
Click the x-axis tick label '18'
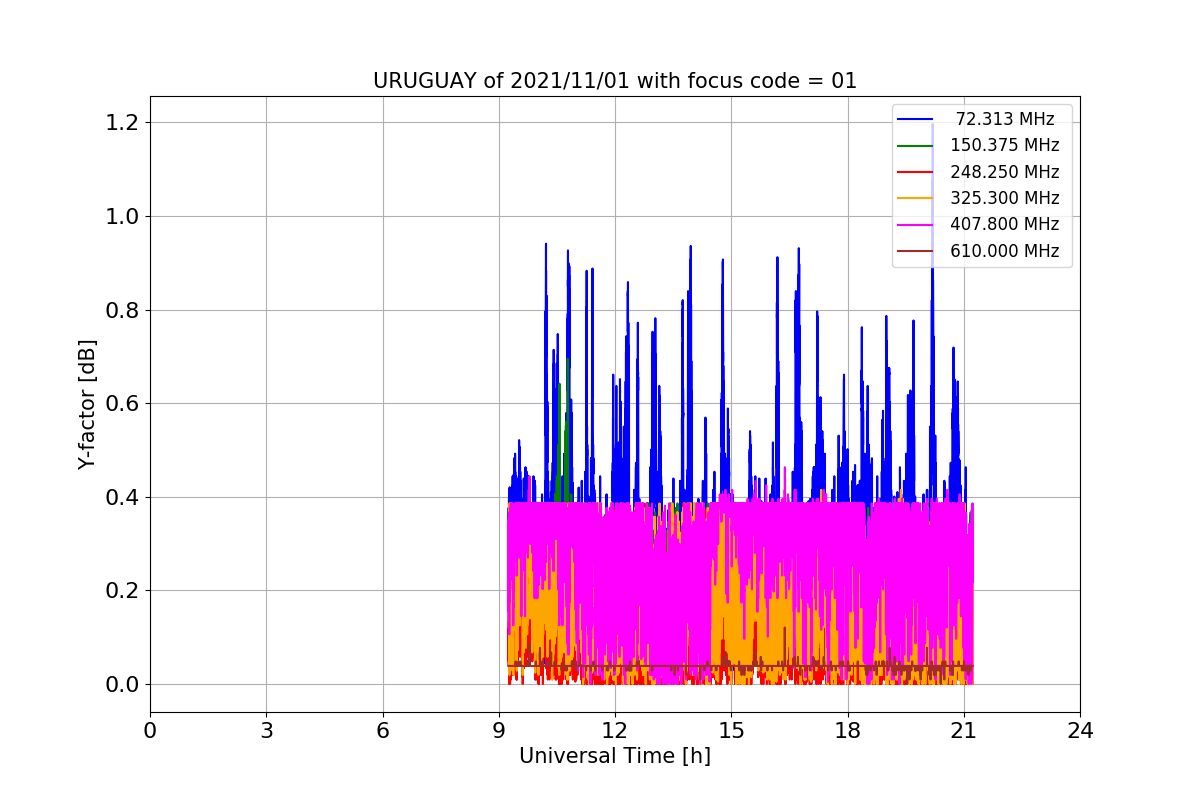tap(848, 731)
